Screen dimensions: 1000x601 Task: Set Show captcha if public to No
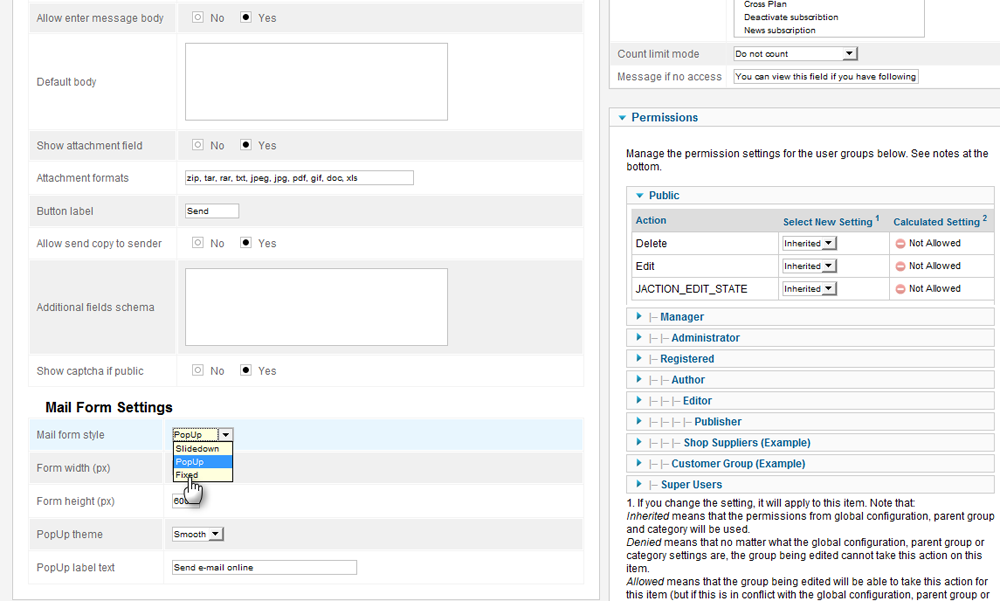click(x=198, y=371)
